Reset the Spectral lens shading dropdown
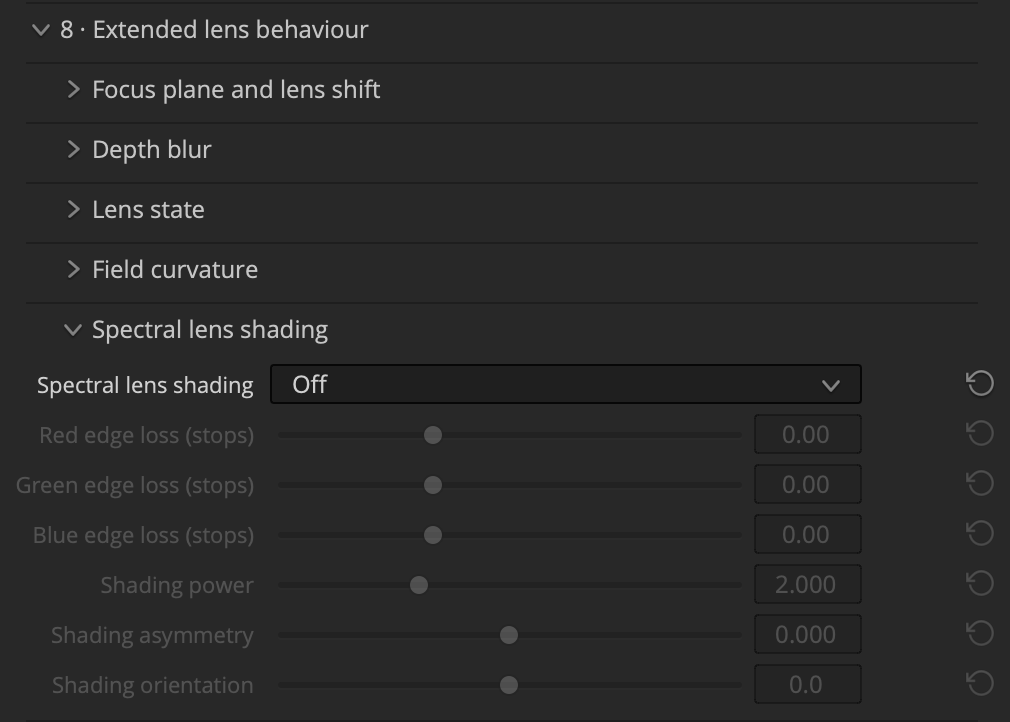This screenshot has height=722, width=1010. coord(980,384)
